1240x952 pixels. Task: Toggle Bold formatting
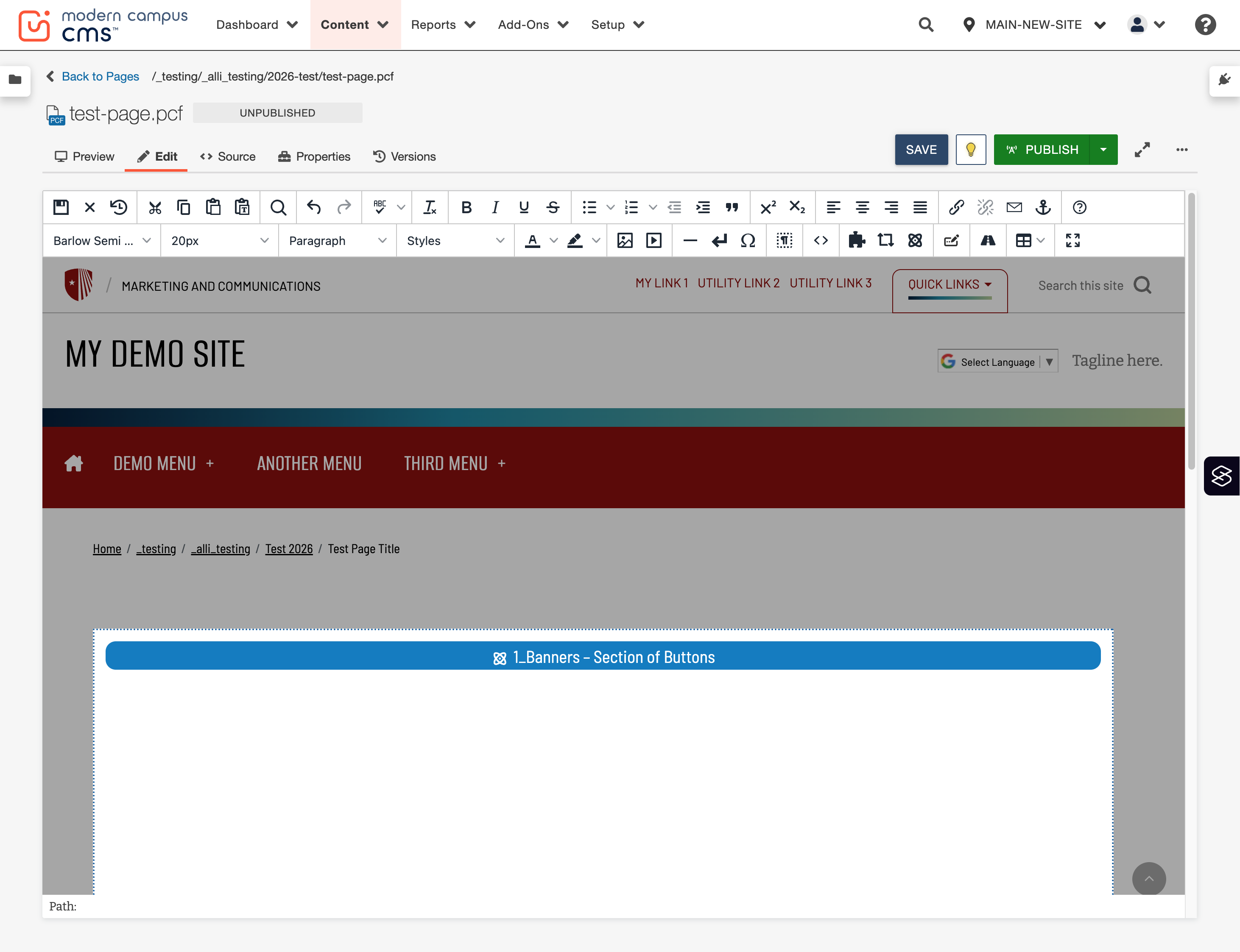(x=466, y=207)
